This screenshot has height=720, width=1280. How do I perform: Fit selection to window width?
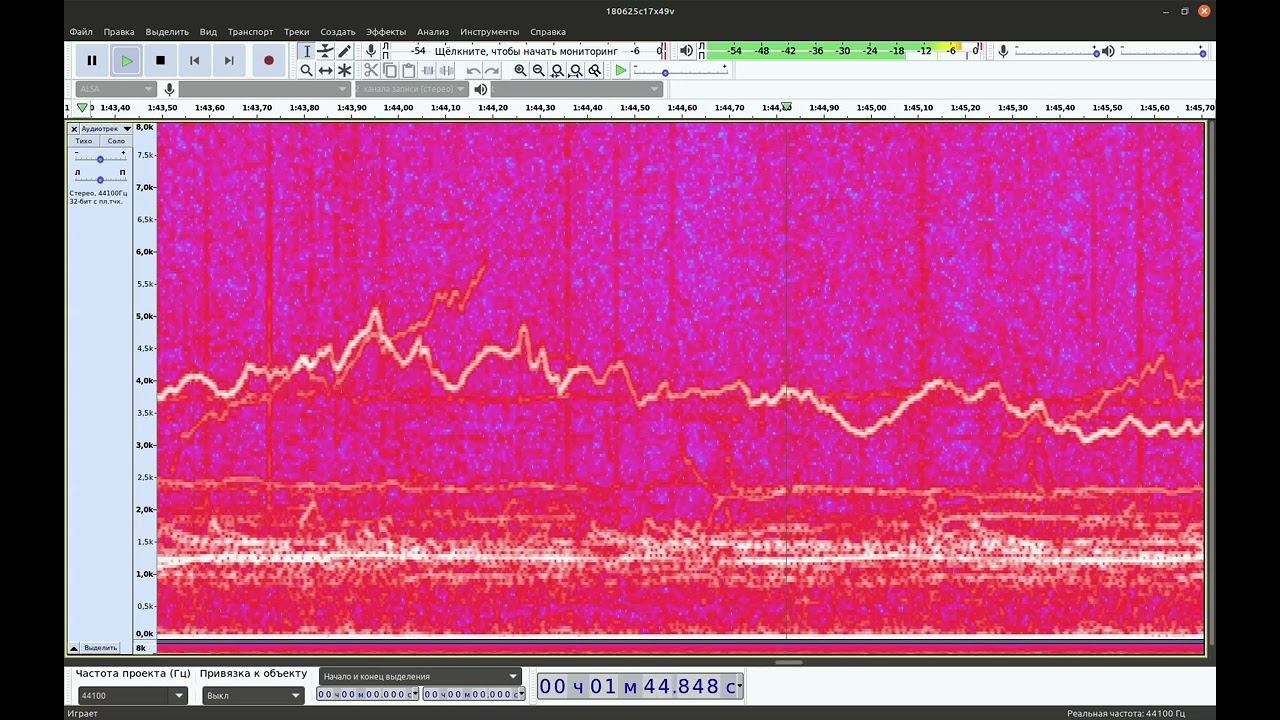(x=558, y=70)
